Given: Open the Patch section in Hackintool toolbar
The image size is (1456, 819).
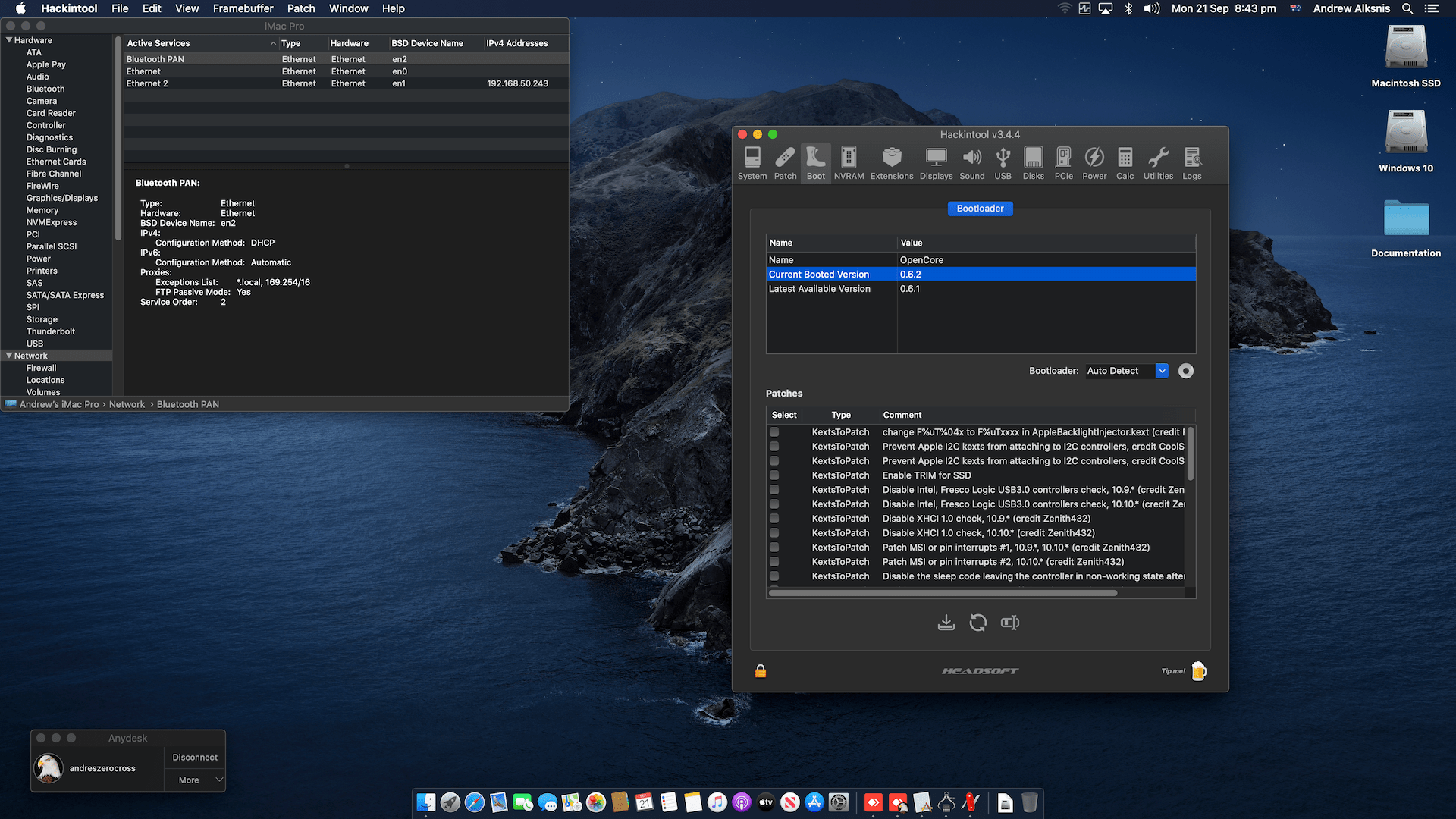Looking at the screenshot, I should tap(786, 163).
